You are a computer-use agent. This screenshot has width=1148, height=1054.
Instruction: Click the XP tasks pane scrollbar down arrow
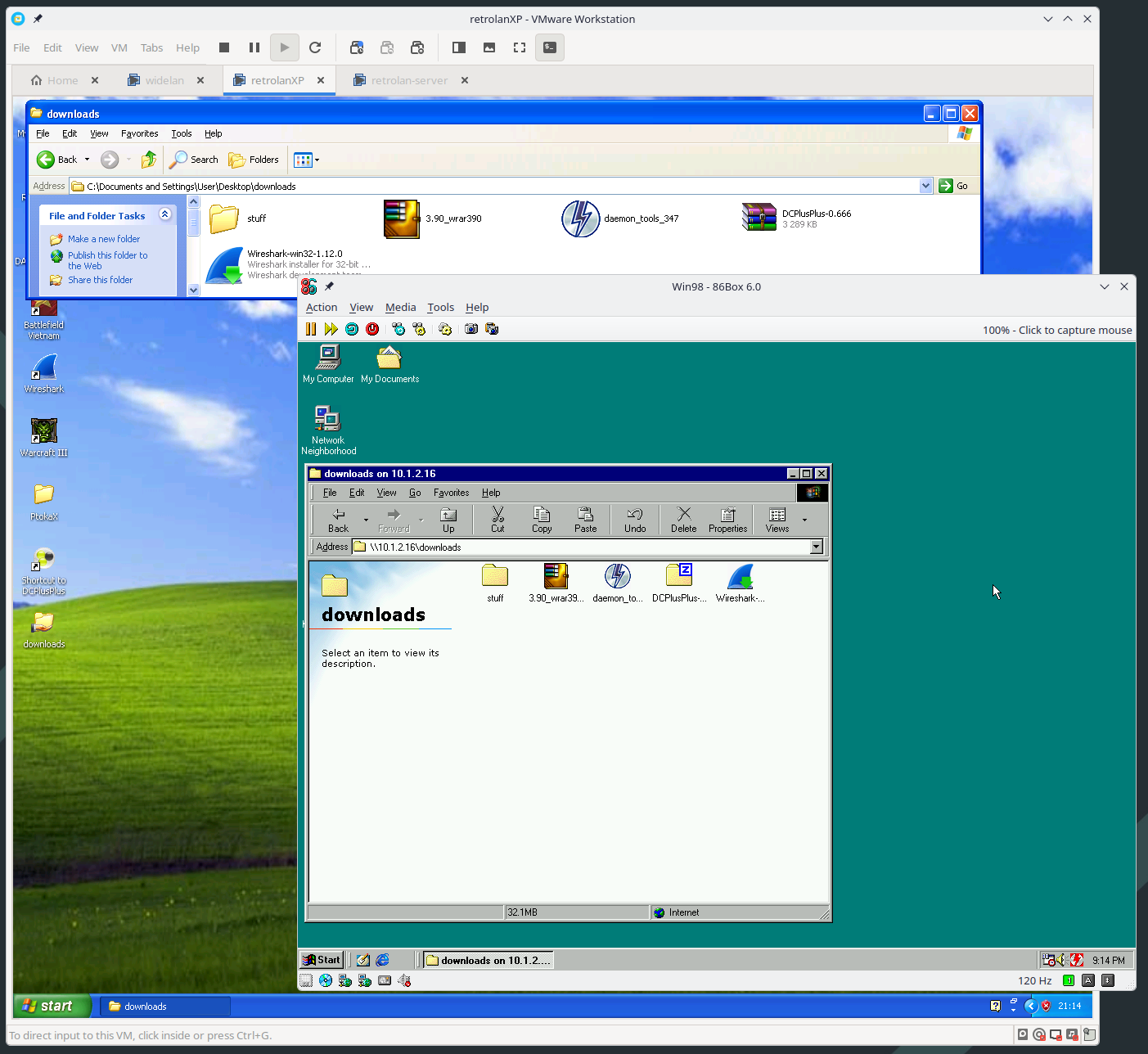194,290
